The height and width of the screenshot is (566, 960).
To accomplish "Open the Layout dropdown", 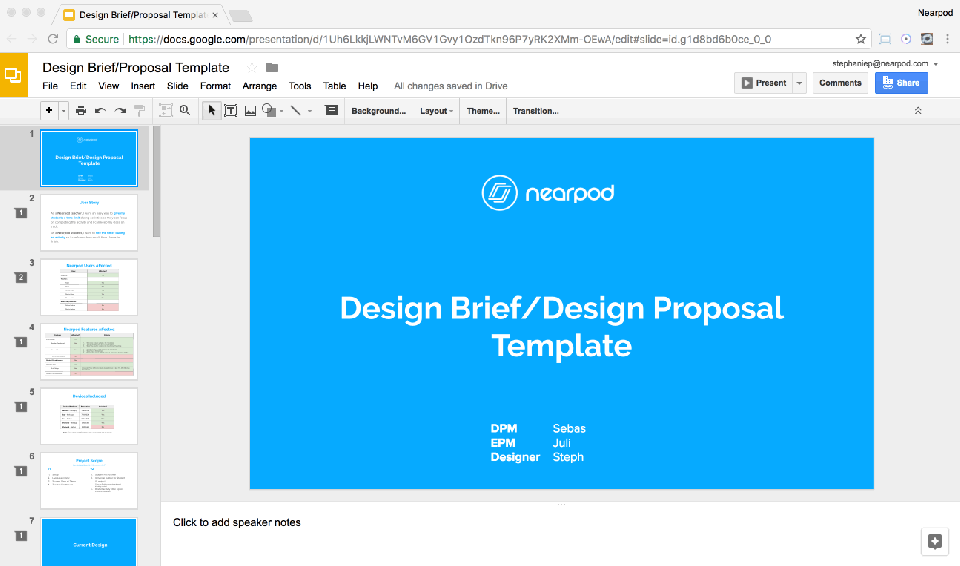I will [x=436, y=111].
